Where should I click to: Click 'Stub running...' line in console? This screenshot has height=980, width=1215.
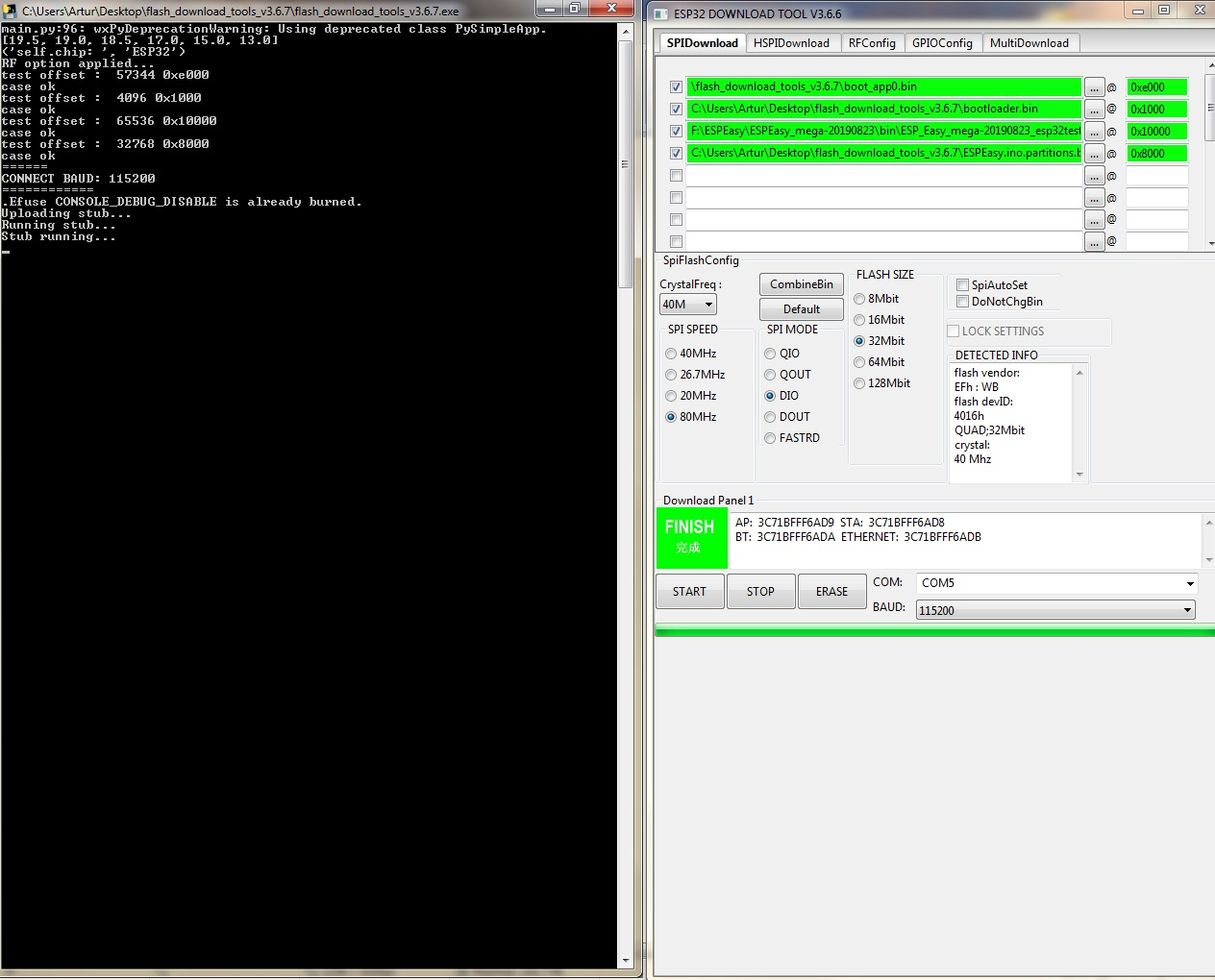point(59,236)
